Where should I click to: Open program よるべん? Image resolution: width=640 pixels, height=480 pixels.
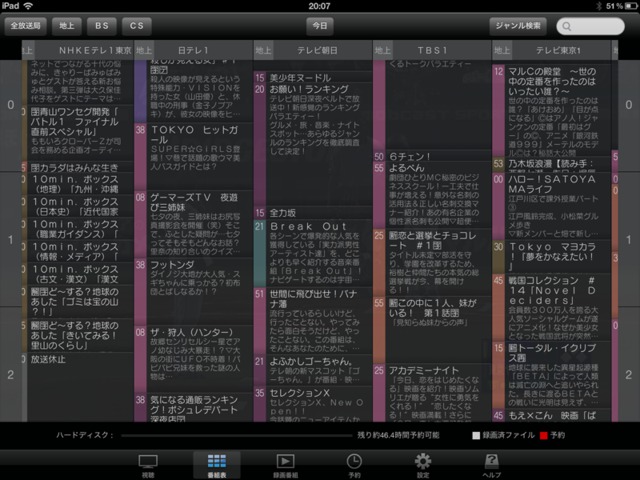click(432, 195)
